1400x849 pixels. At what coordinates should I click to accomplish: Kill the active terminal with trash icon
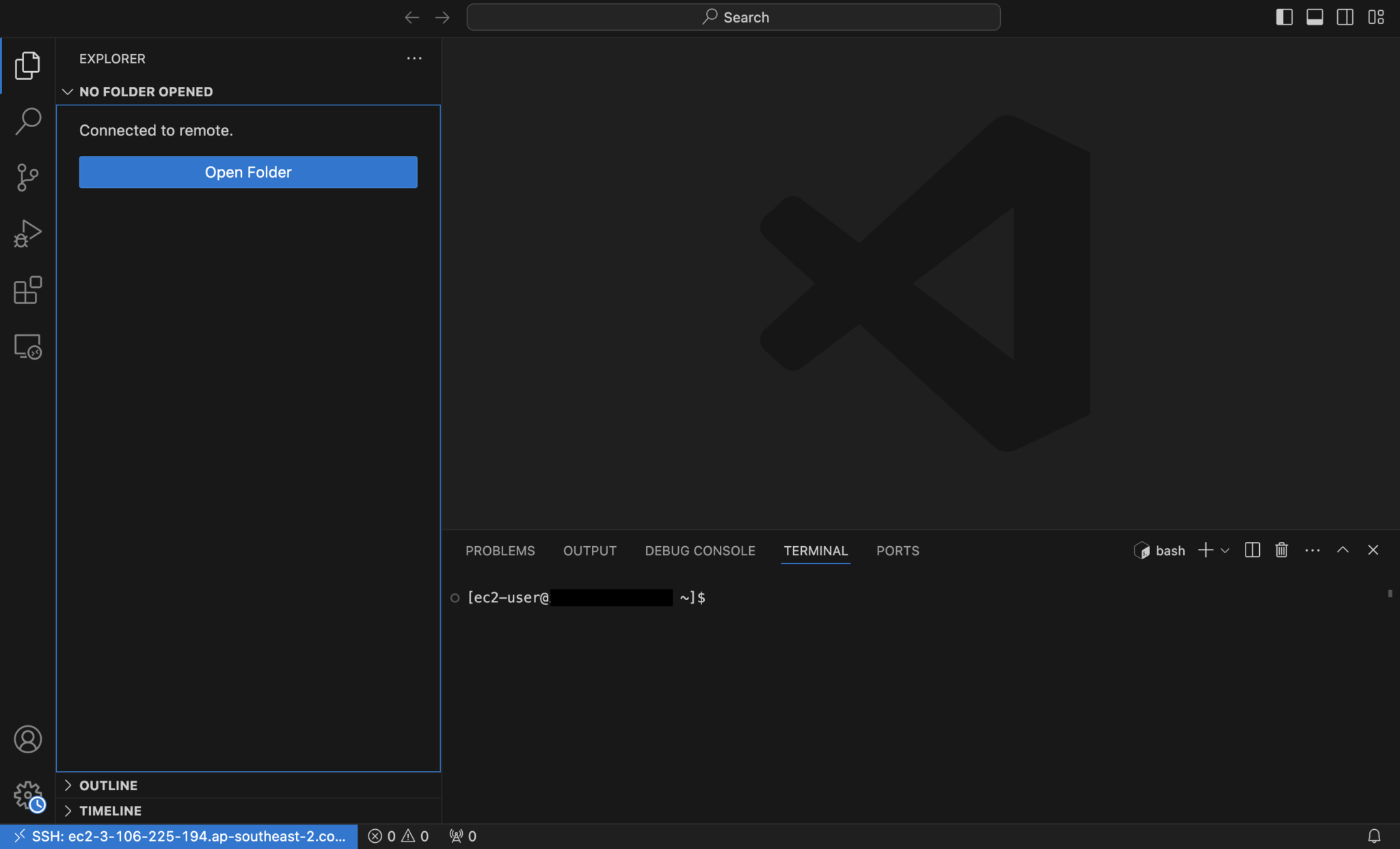[1281, 550]
